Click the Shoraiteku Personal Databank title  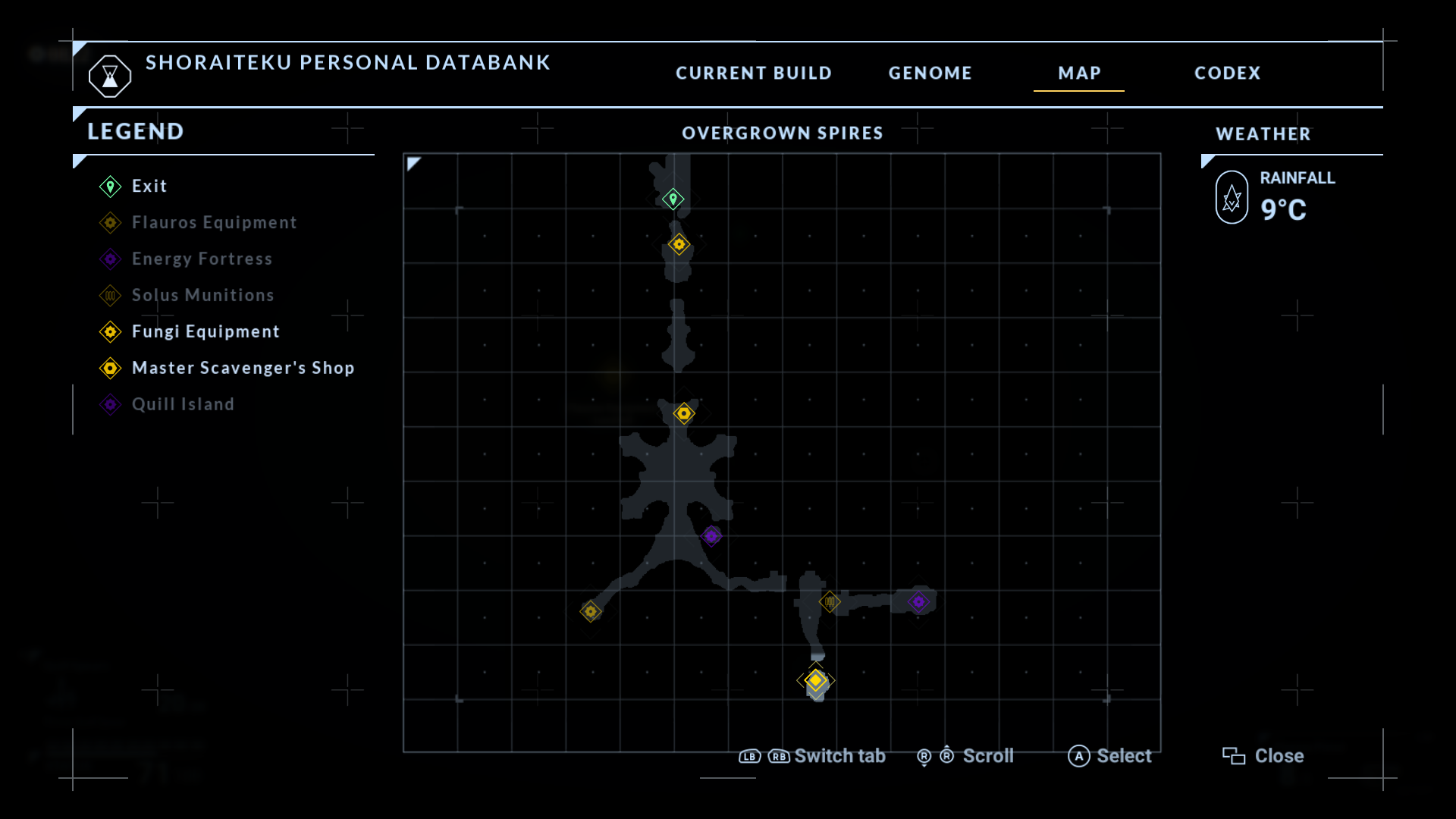click(x=348, y=62)
